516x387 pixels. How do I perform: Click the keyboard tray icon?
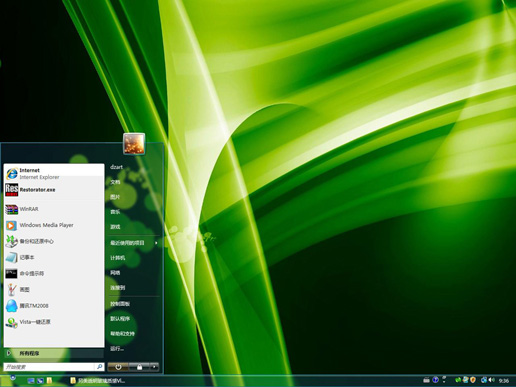pos(426,380)
